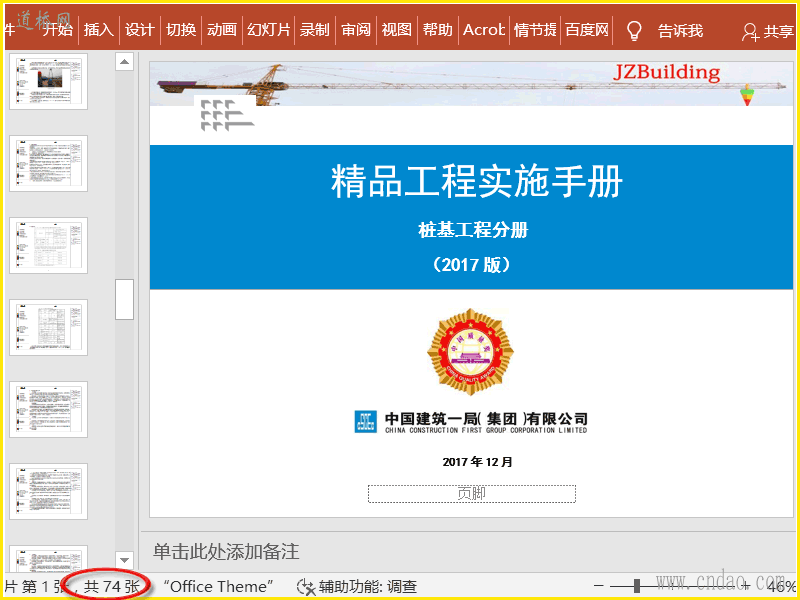
Task: Switch to the 切换 (Transitions) tab
Action: 181,30
